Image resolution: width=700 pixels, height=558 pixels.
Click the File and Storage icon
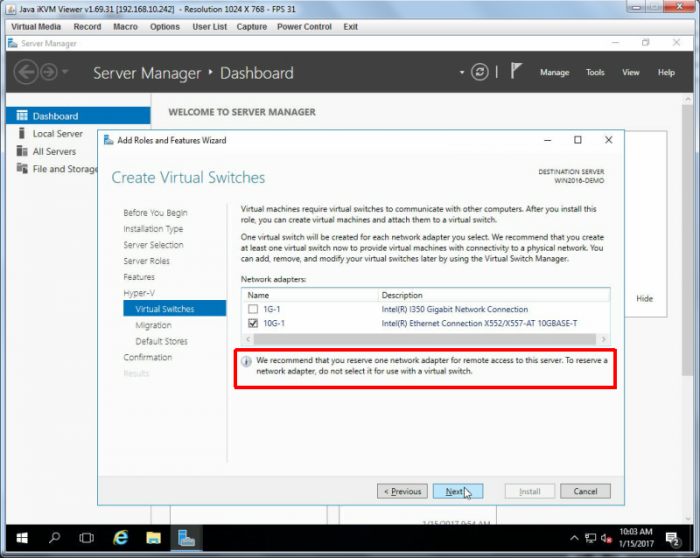pyautogui.click(x=22, y=168)
